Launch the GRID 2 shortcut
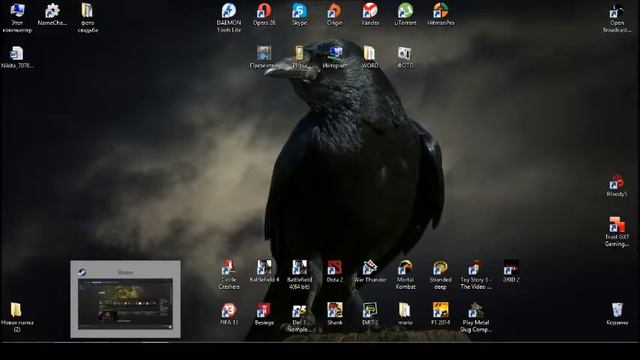640x360 pixels. 511,271
